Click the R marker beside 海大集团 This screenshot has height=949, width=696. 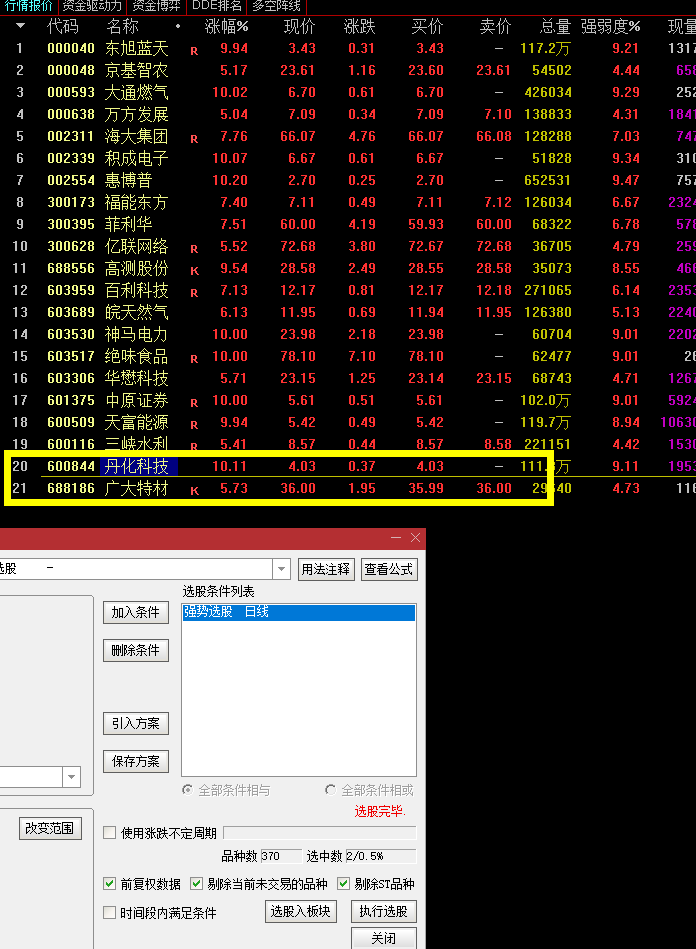194,139
